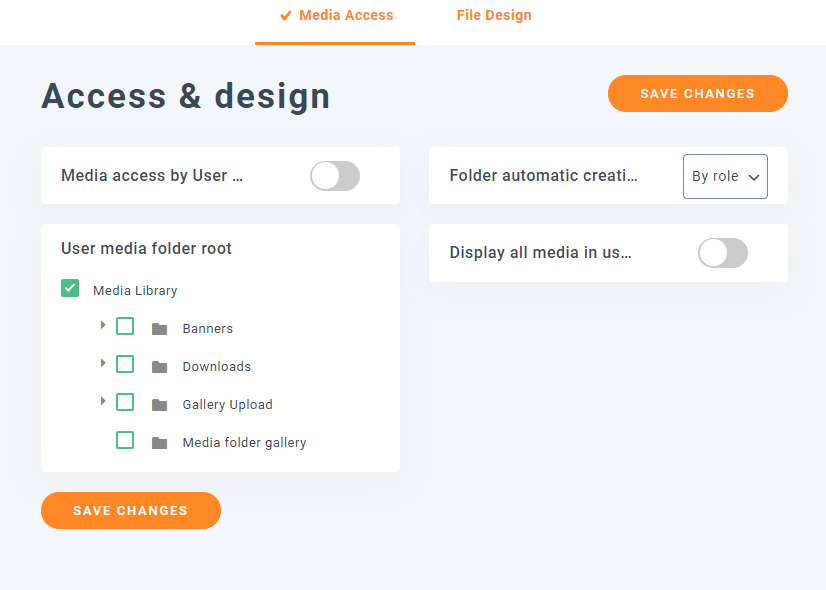
Task: Select the Media Access tab
Action: [336, 16]
